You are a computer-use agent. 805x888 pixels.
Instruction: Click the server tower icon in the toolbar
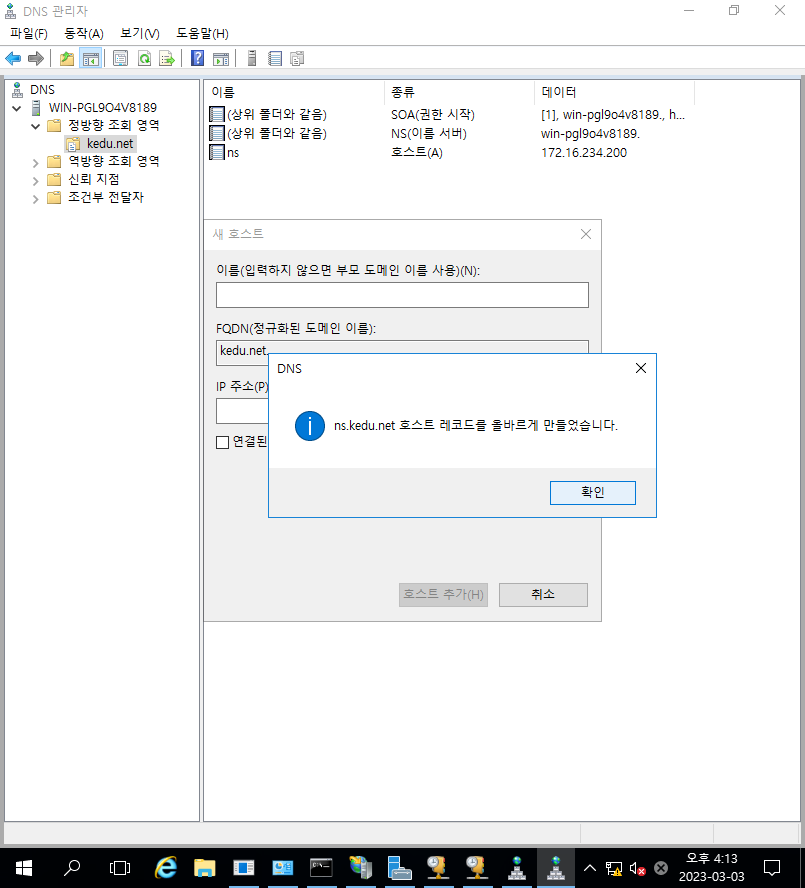[x=252, y=58]
